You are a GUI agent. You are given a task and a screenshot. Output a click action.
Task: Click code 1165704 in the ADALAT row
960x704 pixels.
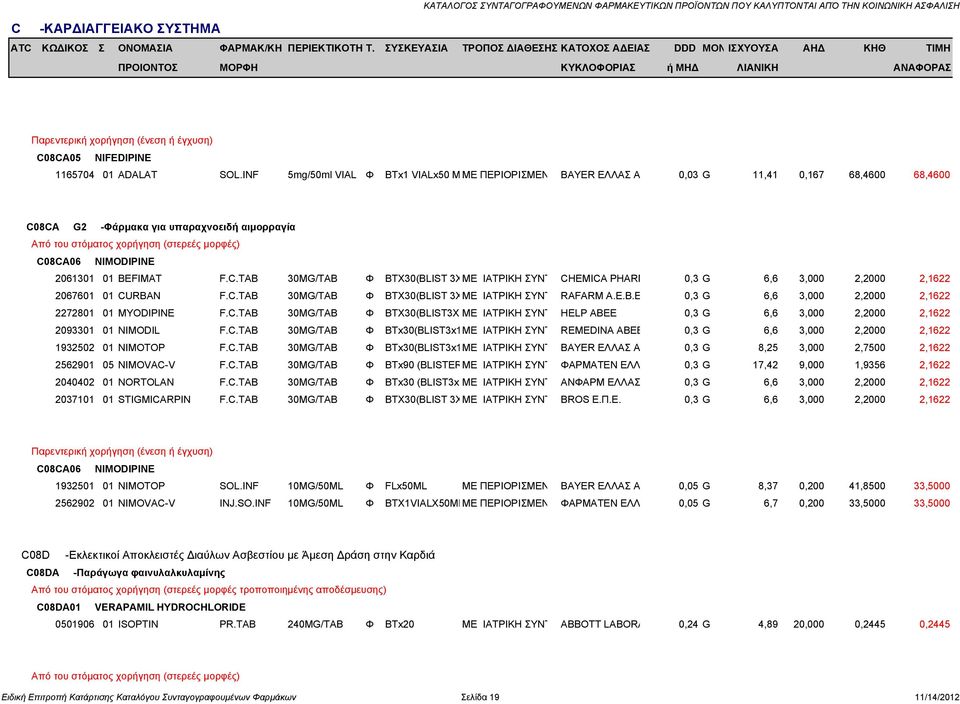click(x=75, y=174)
